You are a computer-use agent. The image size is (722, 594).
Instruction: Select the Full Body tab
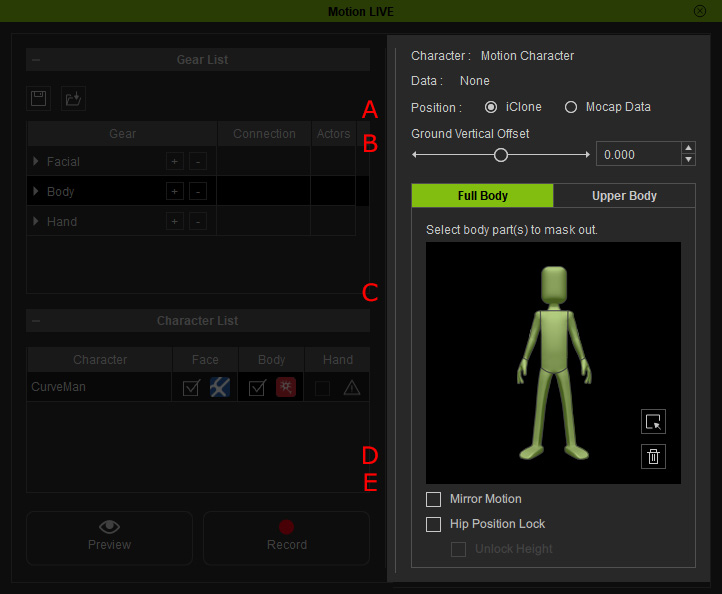click(x=482, y=195)
